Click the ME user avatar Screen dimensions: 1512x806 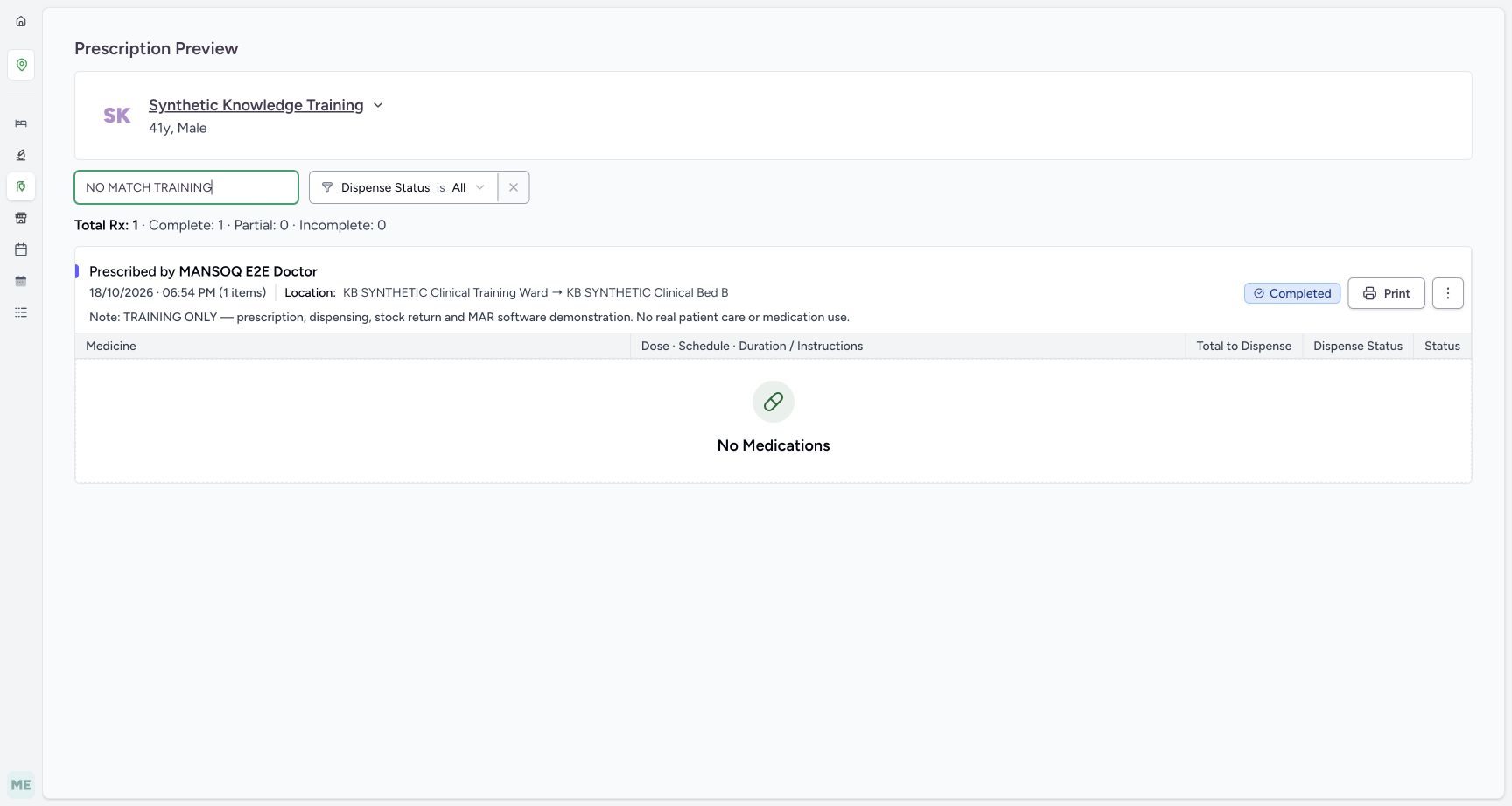pyautogui.click(x=21, y=785)
